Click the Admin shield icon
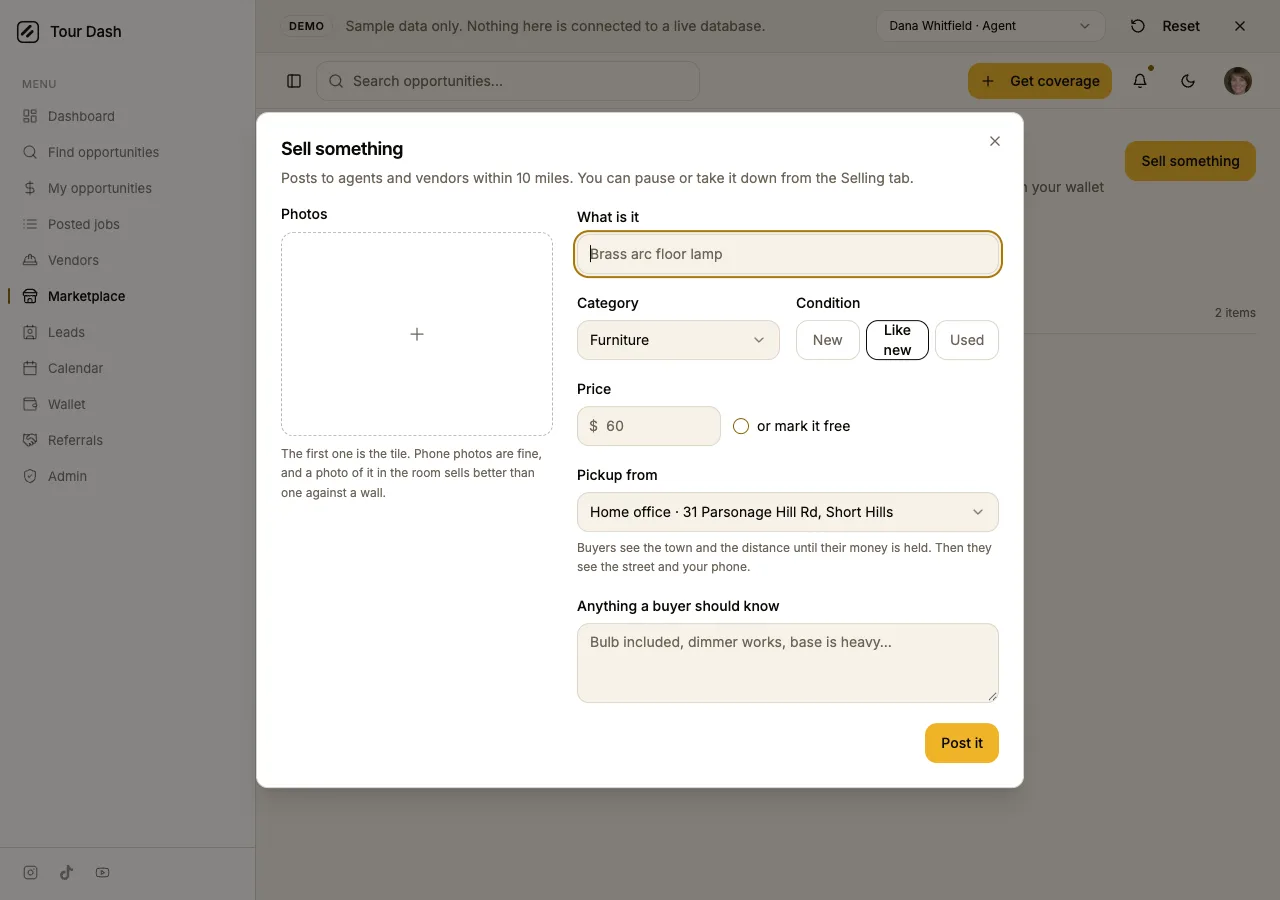1280x900 pixels. click(x=30, y=476)
